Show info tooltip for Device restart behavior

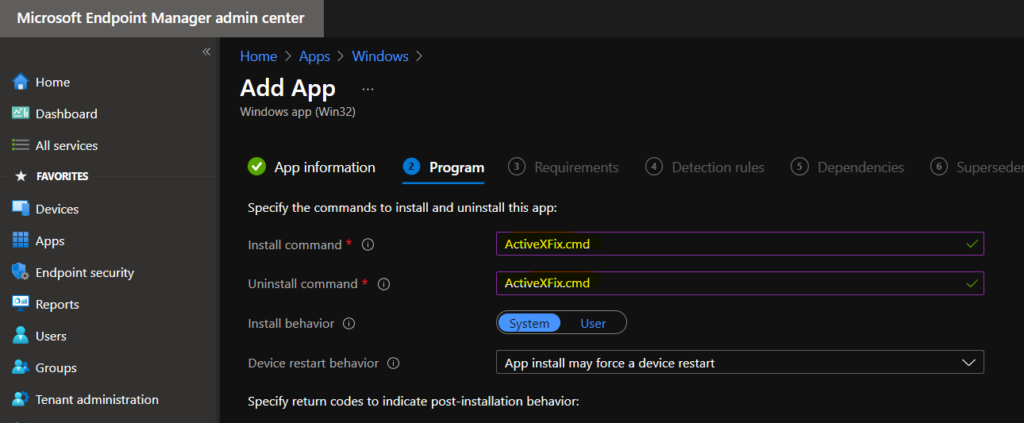click(393, 363)
